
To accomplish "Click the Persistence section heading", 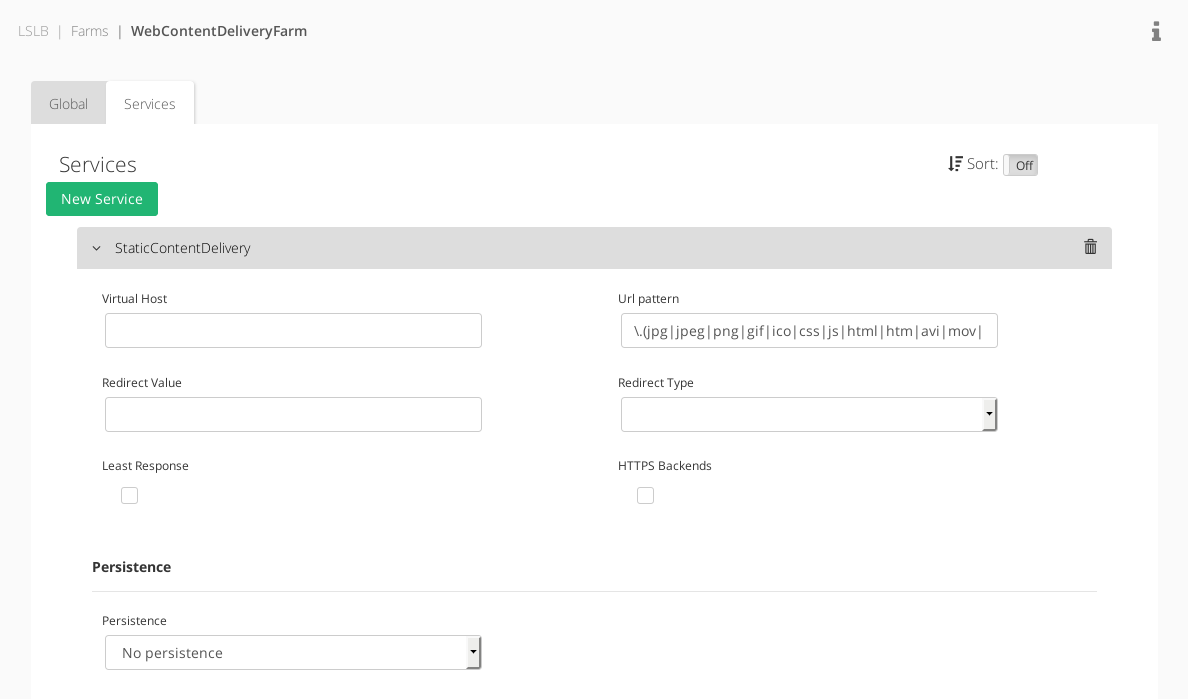I will [132, 567].
